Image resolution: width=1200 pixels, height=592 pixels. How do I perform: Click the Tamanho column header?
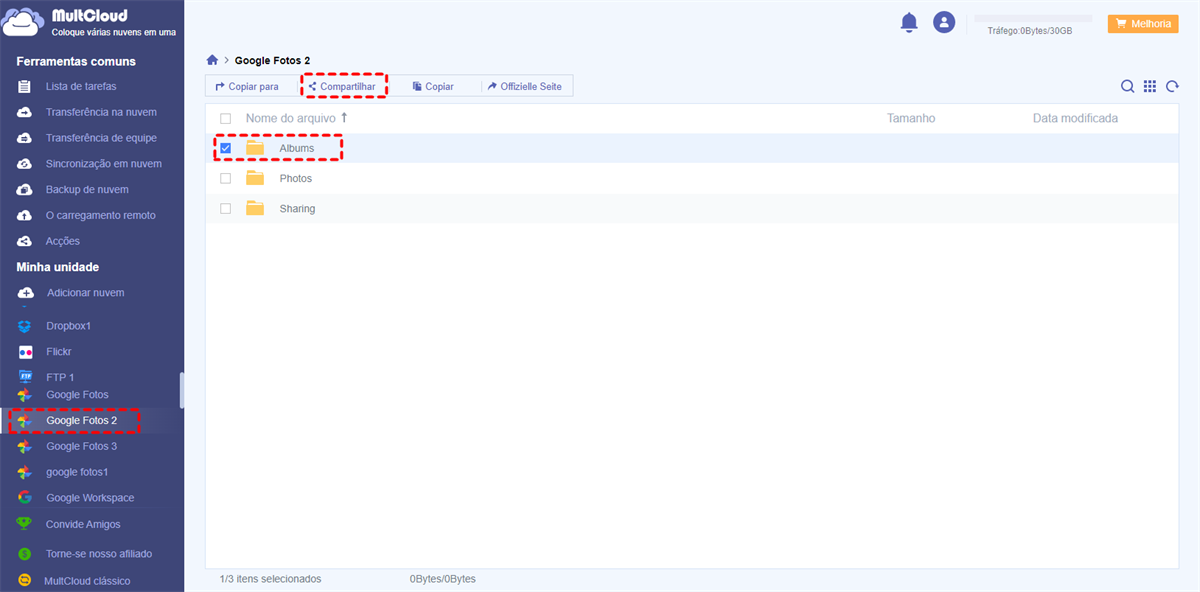pyautogui.click(x=911, y=118)
